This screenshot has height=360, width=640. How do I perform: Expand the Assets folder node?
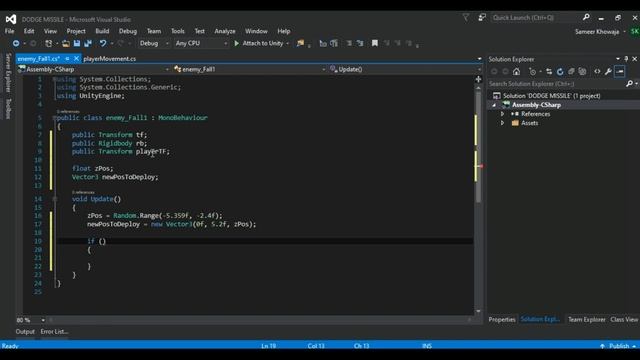point(502,123)
